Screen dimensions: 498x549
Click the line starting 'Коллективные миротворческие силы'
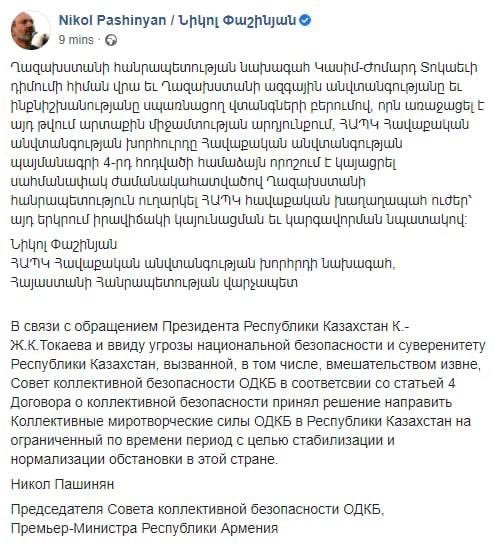click(x=241, y=421)
